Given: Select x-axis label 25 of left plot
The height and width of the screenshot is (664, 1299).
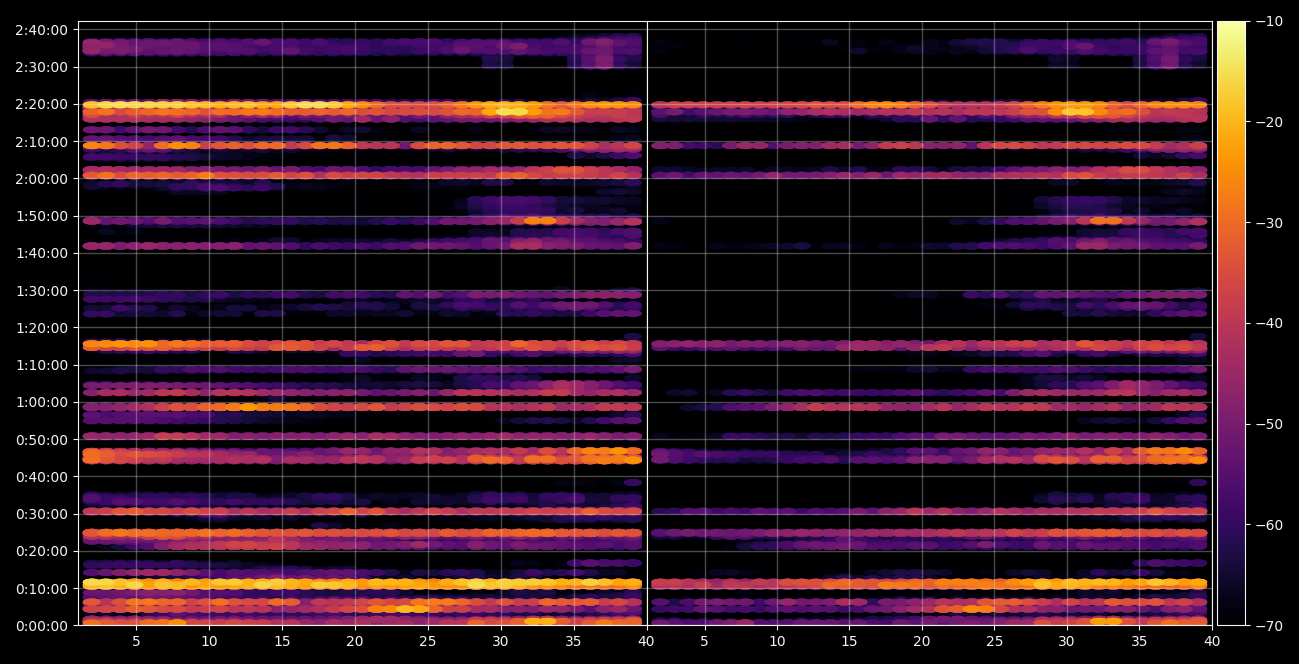Looking at the screenshot, I should [428, 642].
